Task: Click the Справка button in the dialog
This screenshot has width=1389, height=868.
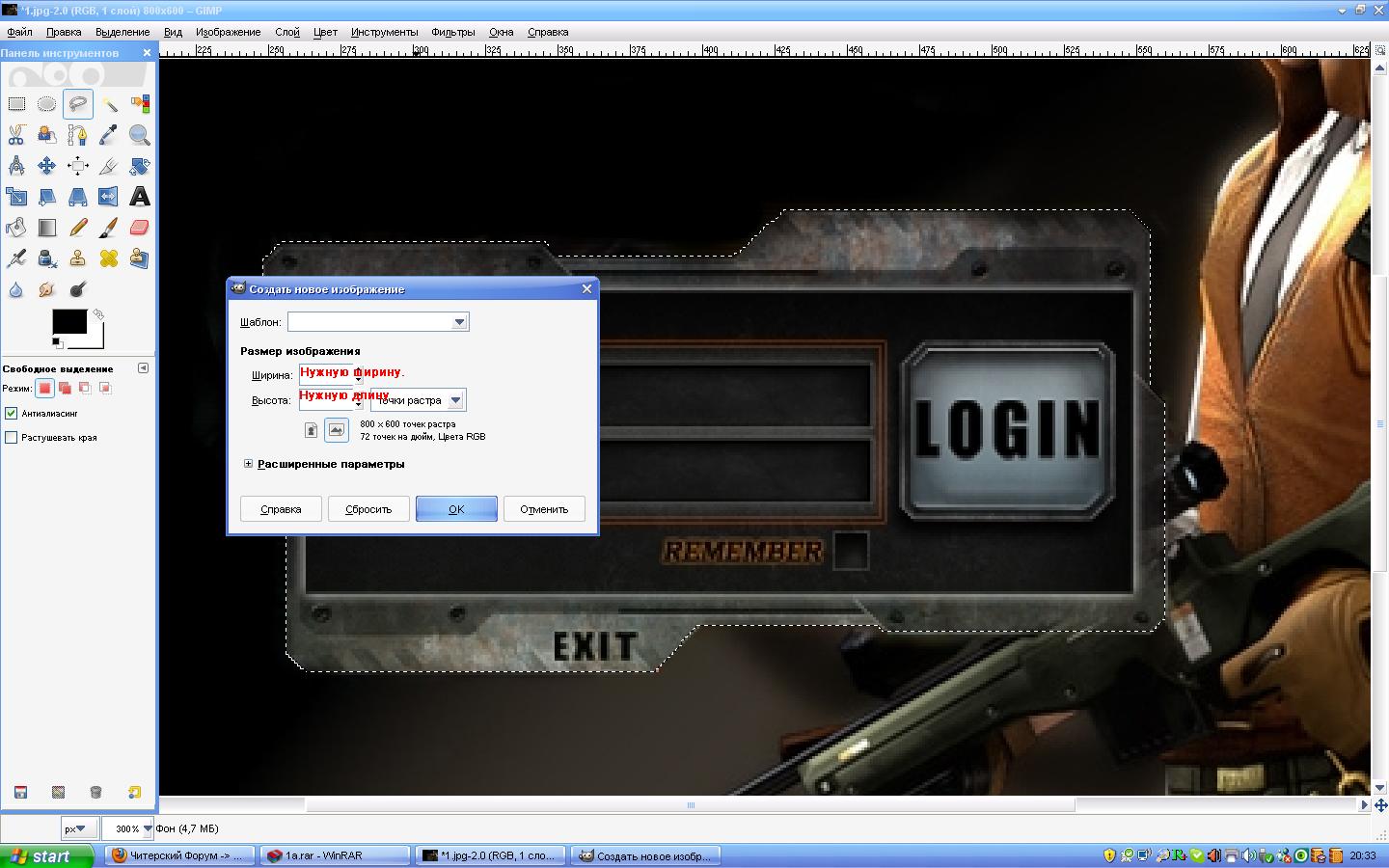Action: (x=281, y=509)
